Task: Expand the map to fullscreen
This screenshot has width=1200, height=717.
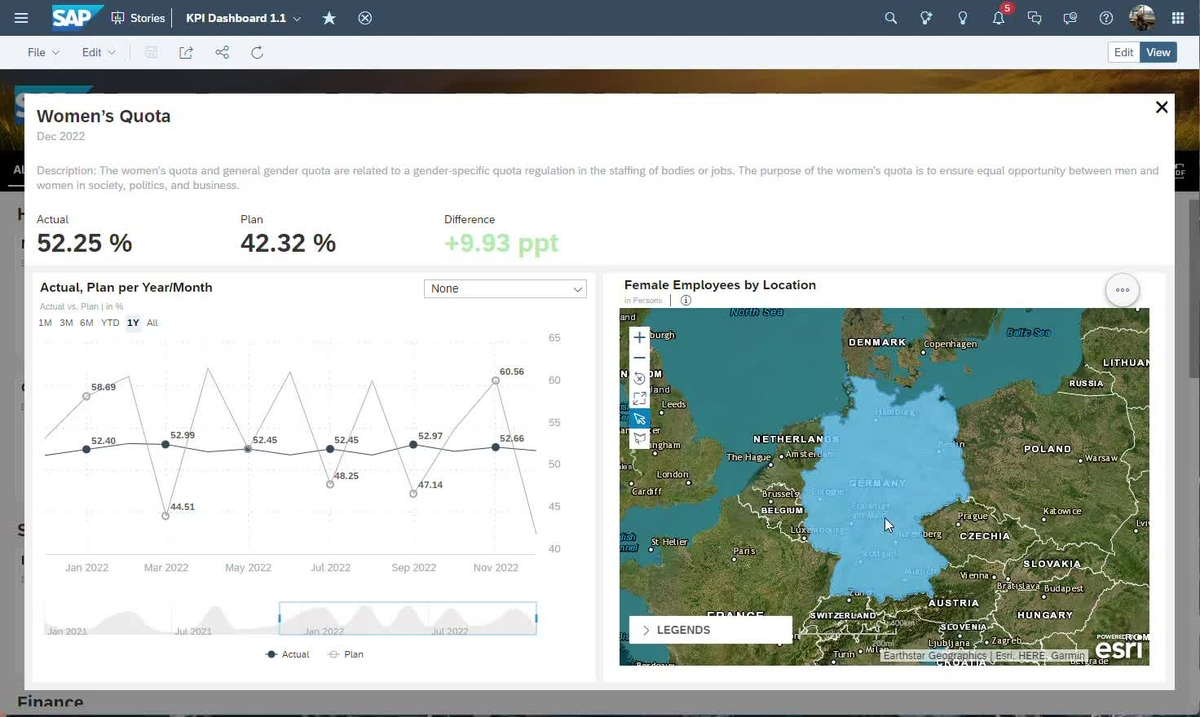Action: [639, 398]
